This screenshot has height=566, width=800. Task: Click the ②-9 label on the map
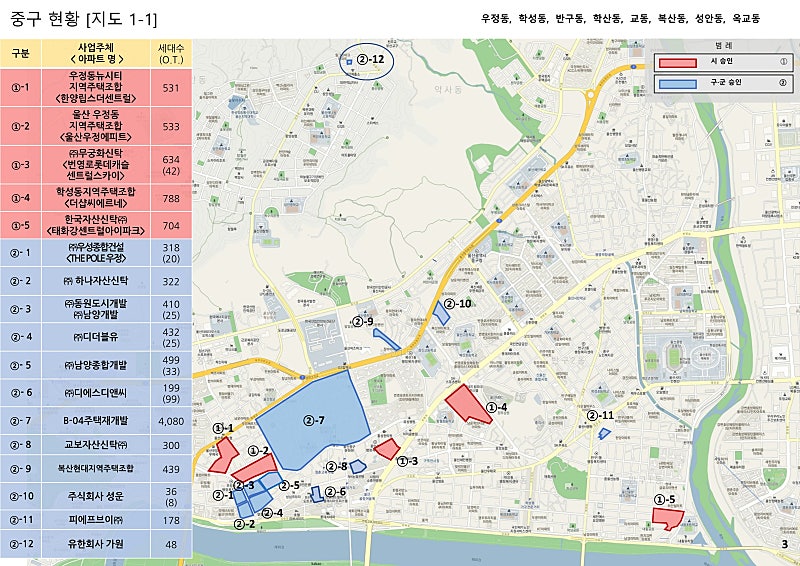(x=363, y=322)
